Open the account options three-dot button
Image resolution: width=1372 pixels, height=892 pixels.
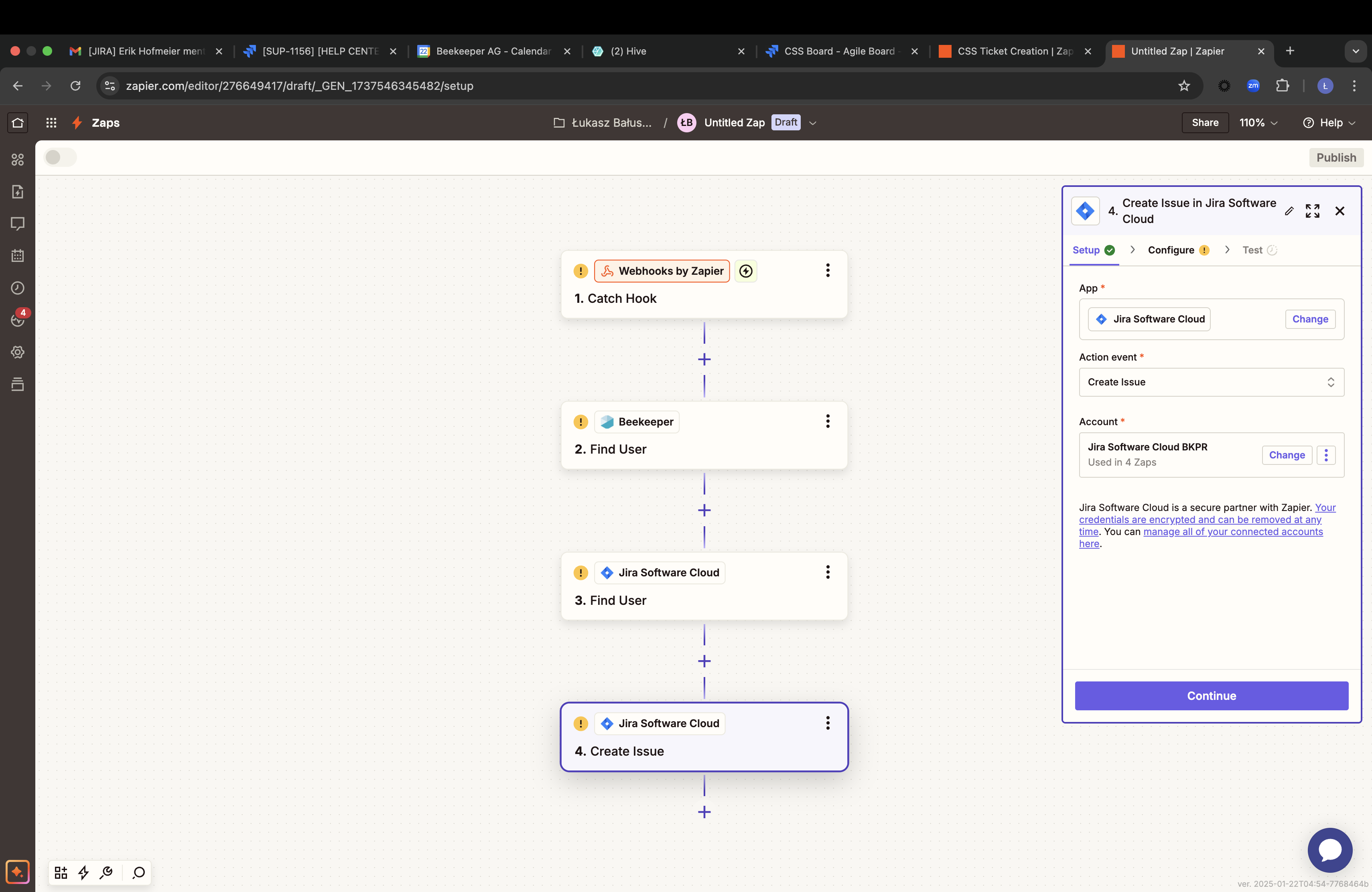[1326, 455]
